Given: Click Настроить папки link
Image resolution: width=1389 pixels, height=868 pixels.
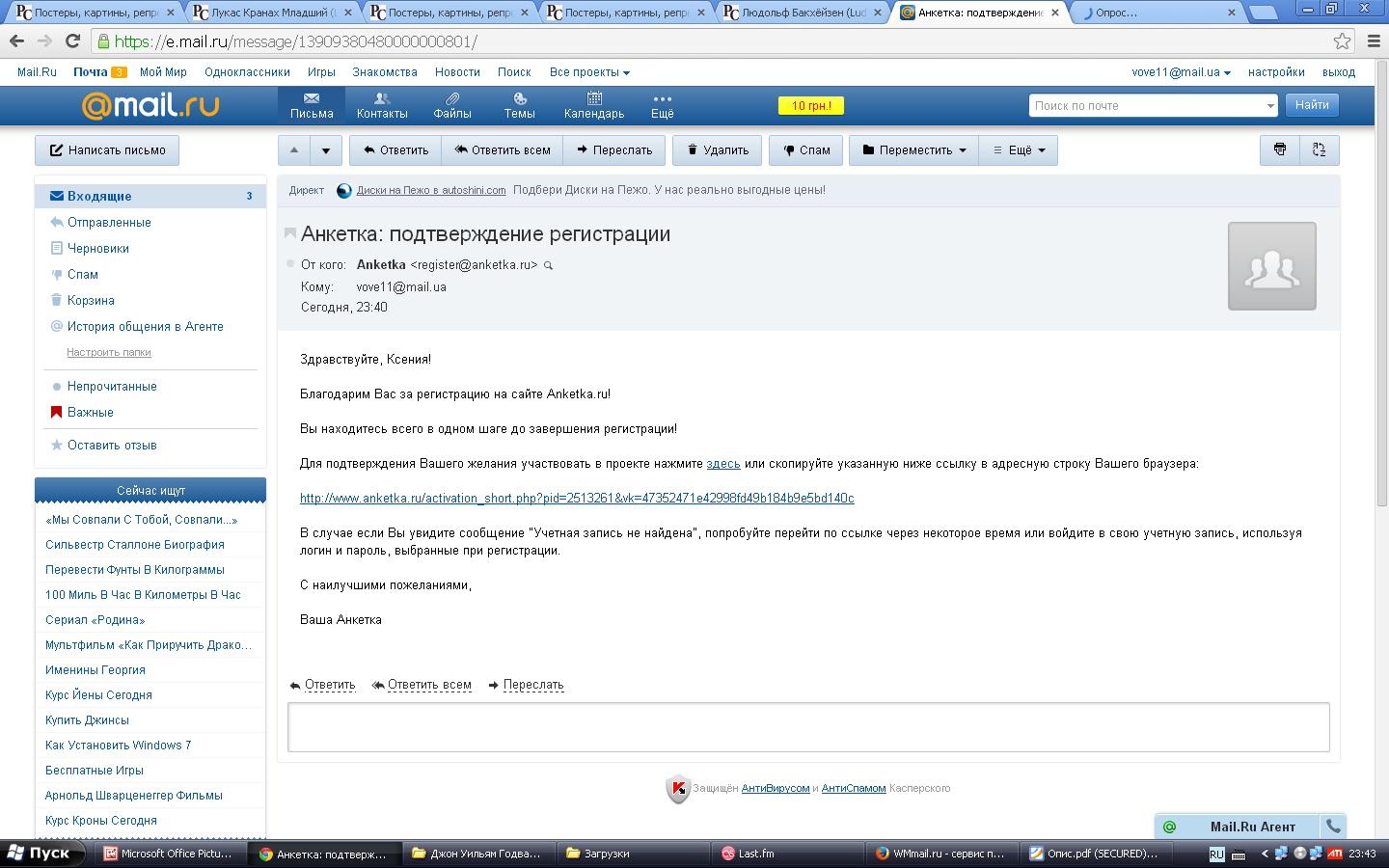Looking at the screenshot, I should coord(109,352).
